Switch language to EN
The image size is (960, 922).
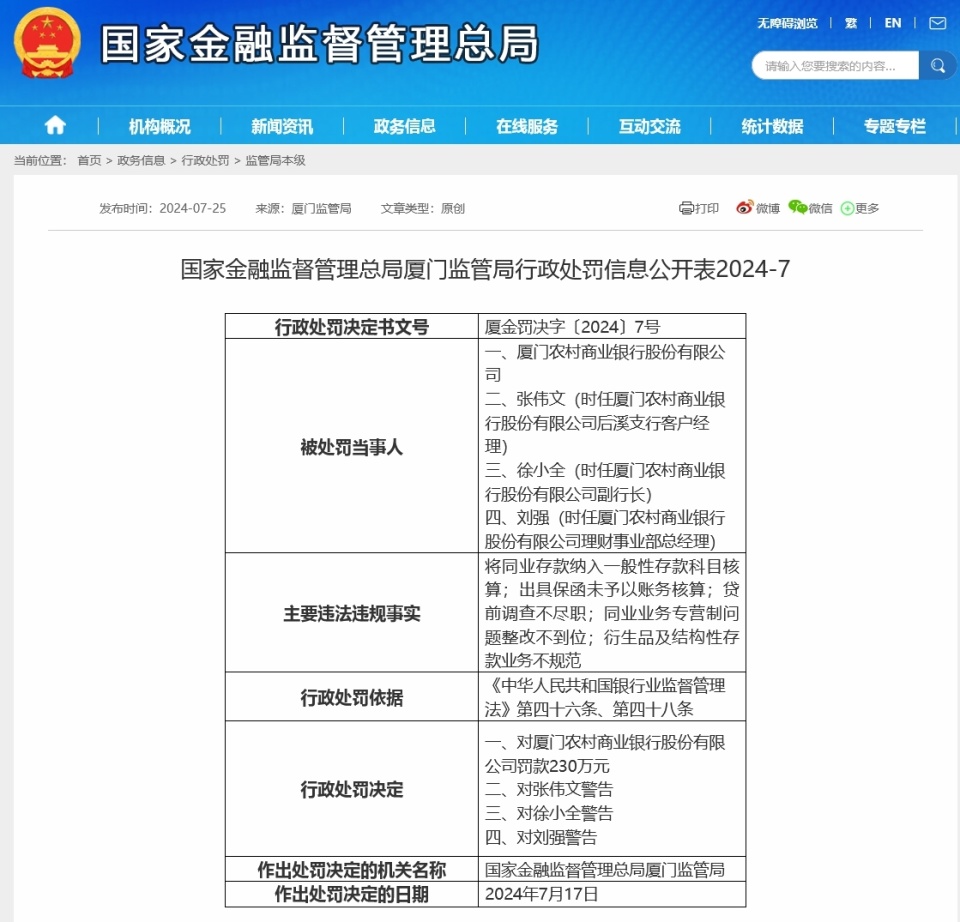click(893, 23)
